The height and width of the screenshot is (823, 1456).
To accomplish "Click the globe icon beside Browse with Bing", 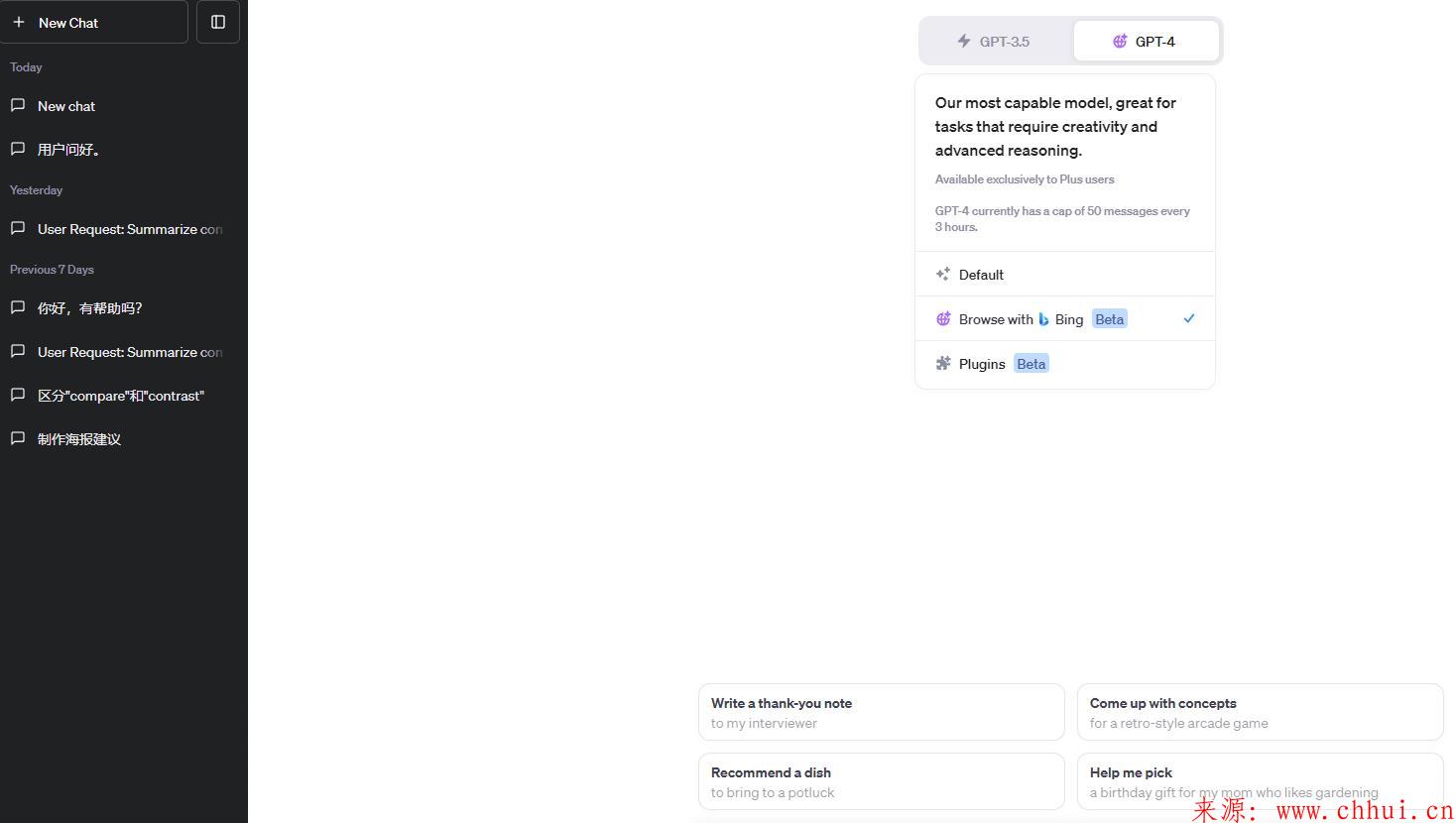I will [943, 318].
